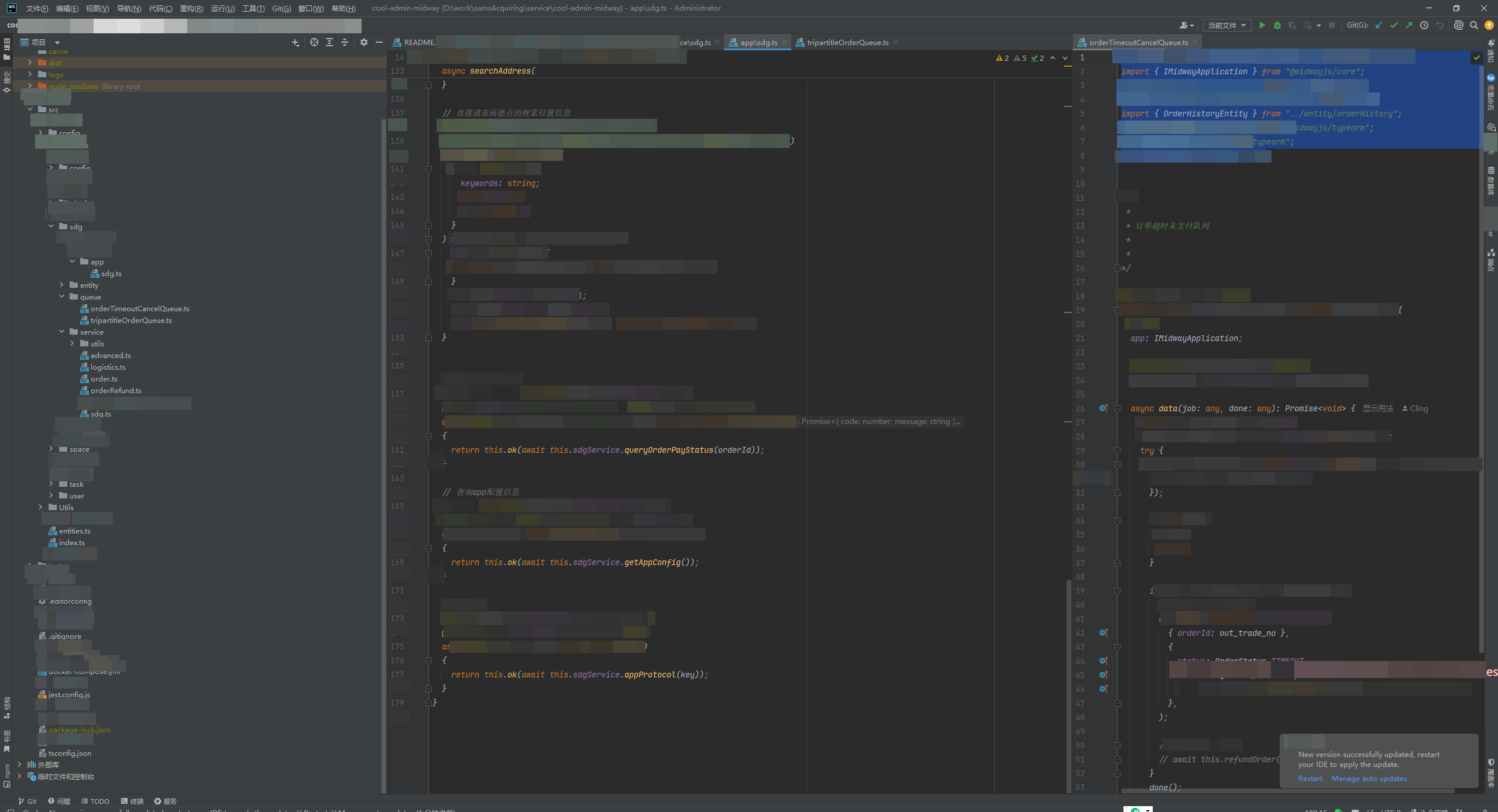Click the green Run button
Screen dimensions: 1498x812
pos(1262,25)
